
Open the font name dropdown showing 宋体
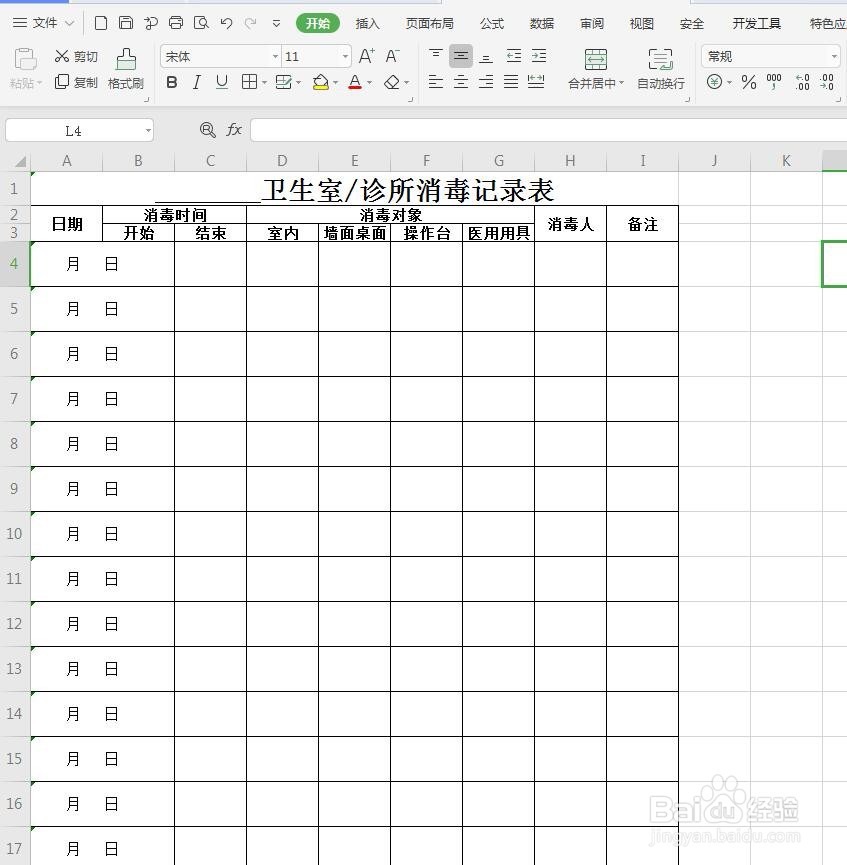275,56
